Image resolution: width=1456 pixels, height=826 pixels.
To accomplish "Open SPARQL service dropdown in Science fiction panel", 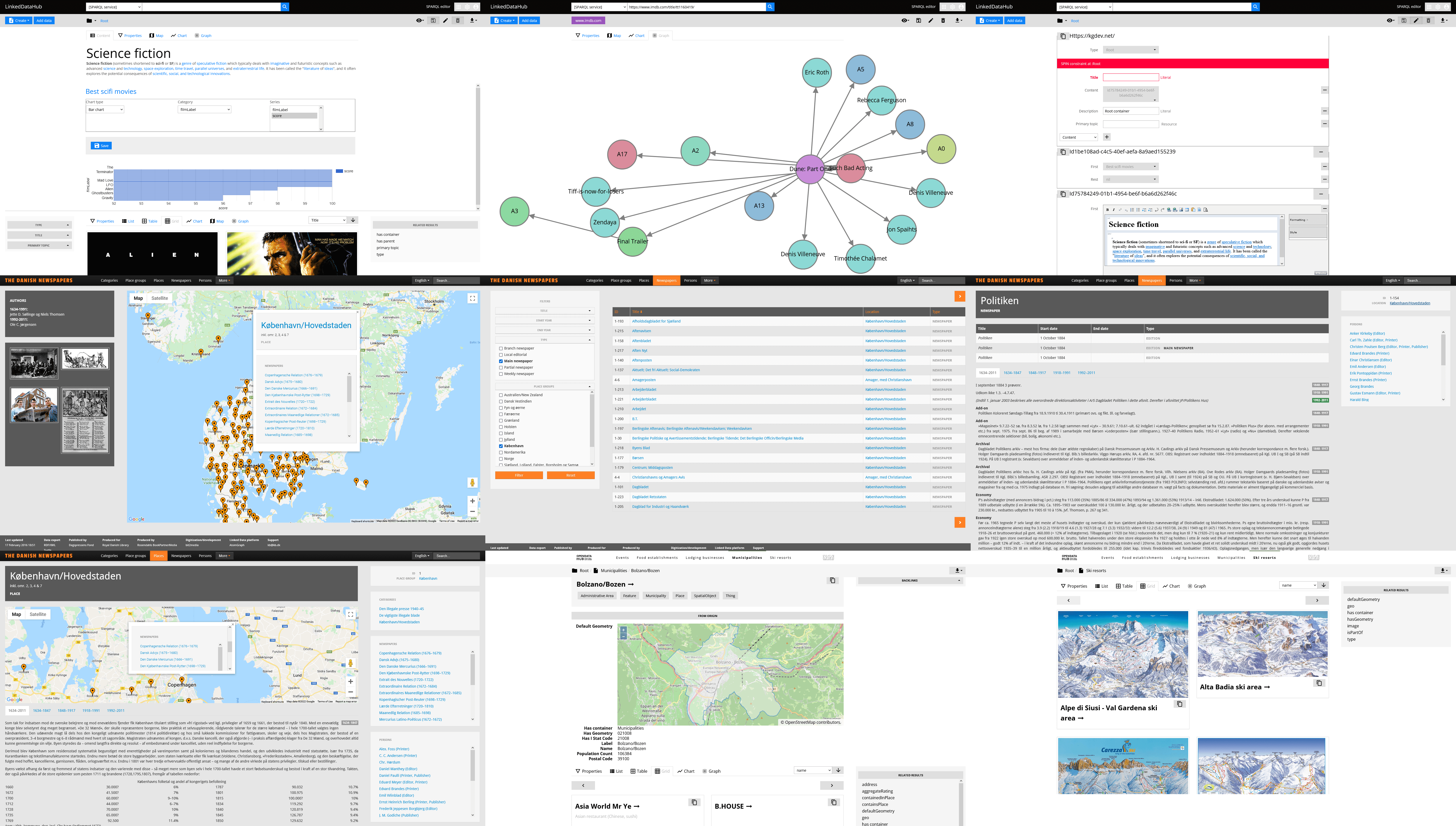I will (x=114, y=7).
